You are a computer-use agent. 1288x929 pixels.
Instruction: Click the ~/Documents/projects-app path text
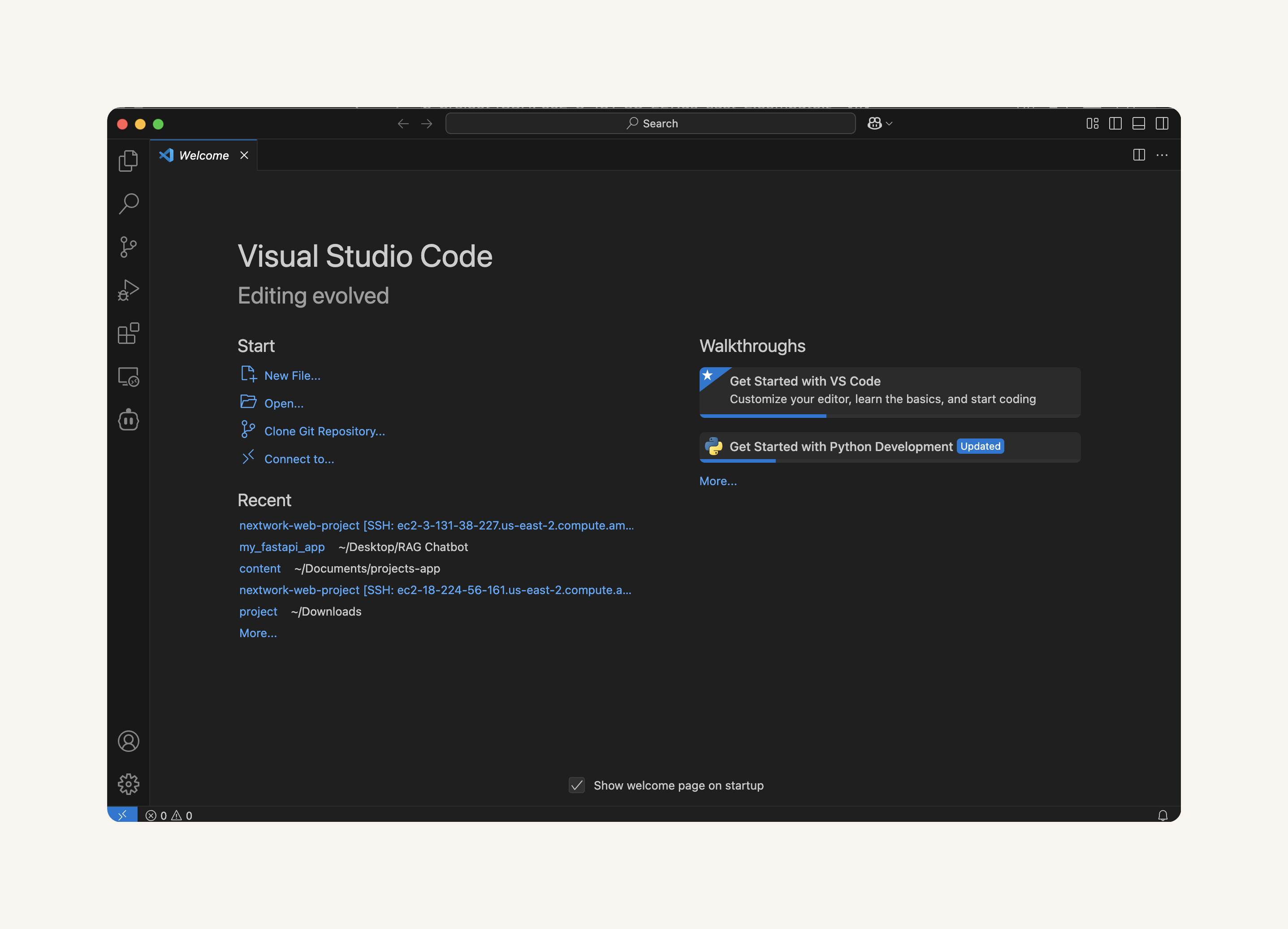367,568
